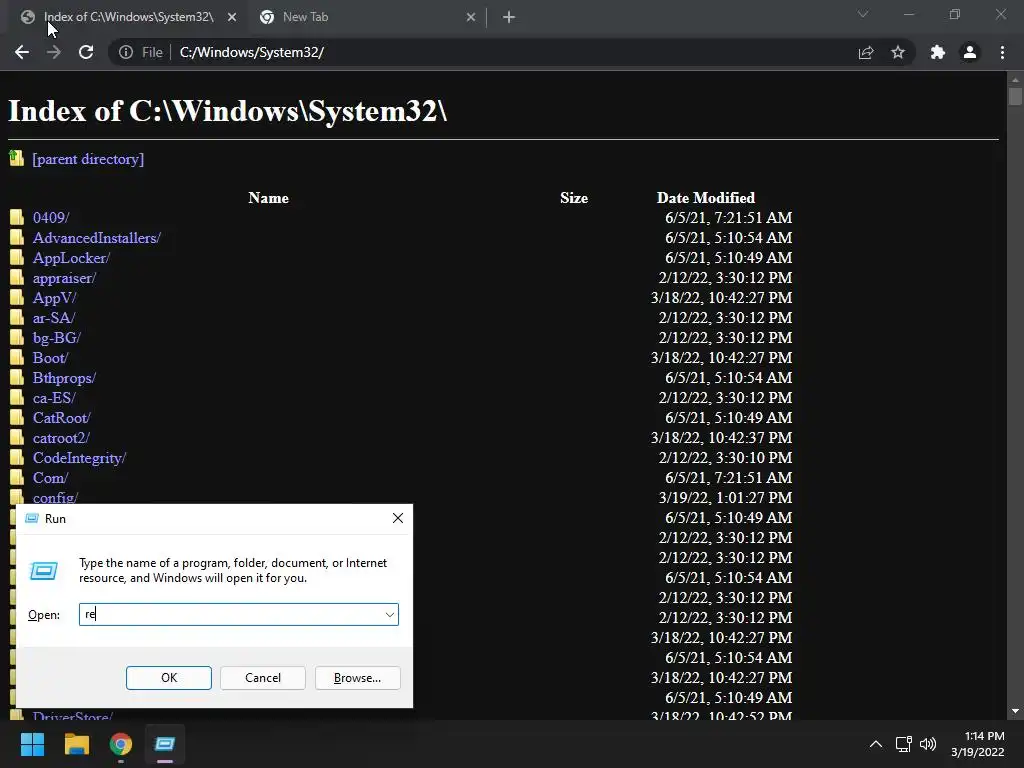Open the appraiser/ folder link
This screenshot has height=768, width=1024.
coord(65,278)
